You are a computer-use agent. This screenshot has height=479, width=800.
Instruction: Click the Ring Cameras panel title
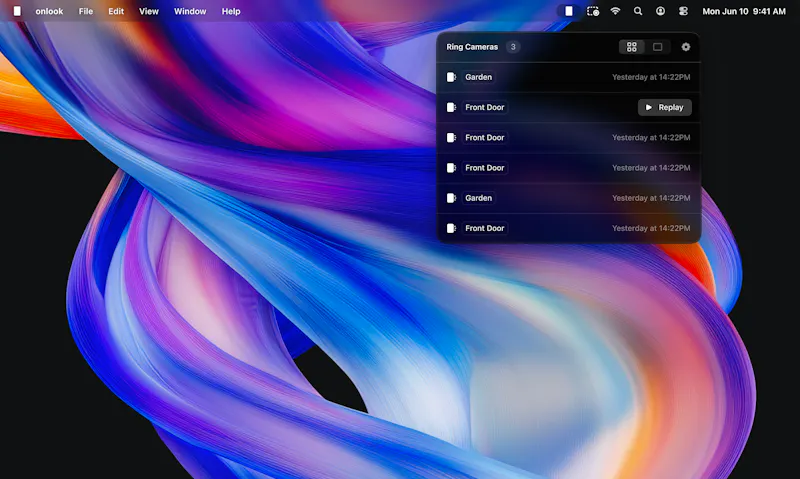click(472, 47)
